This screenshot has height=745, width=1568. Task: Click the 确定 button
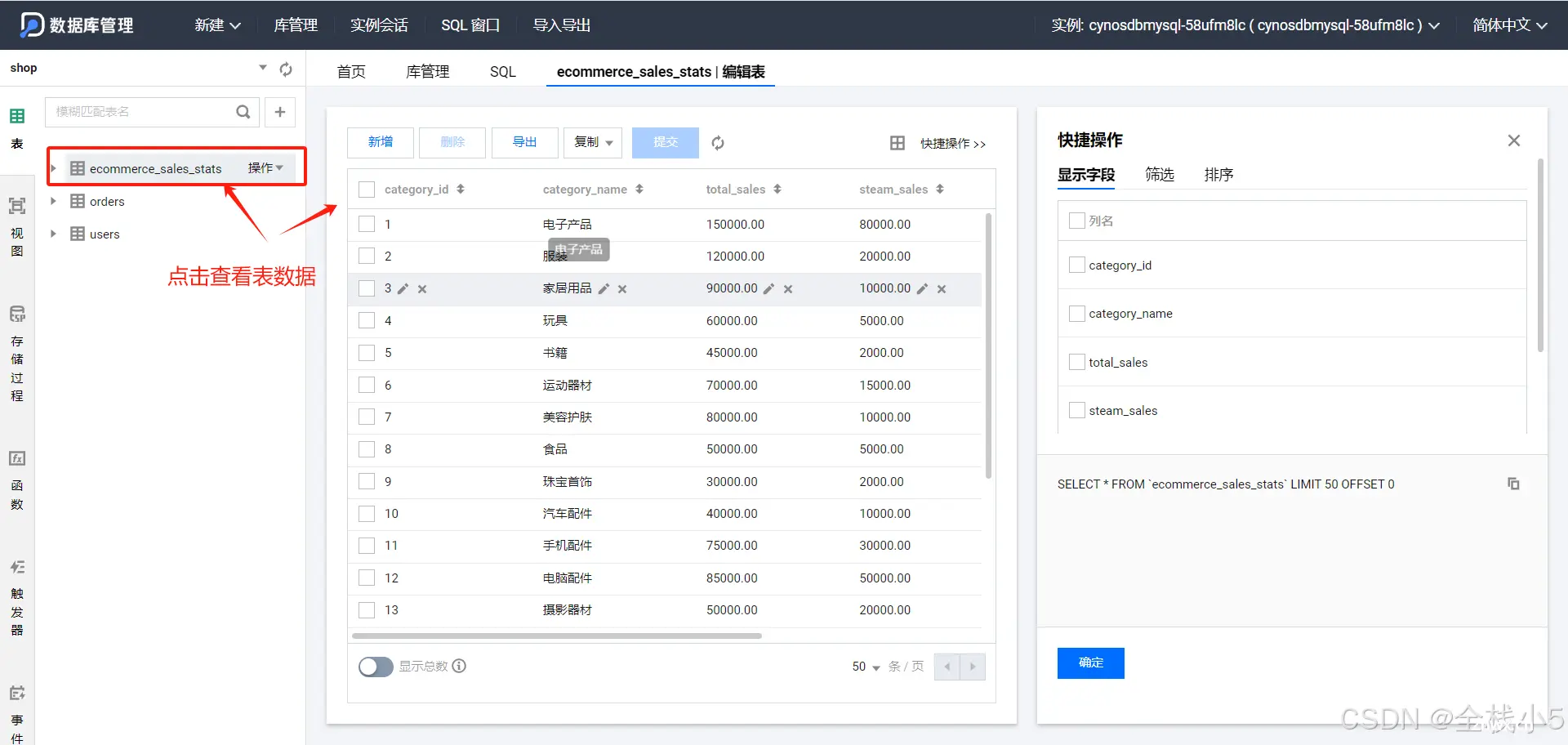point(1091,662)
